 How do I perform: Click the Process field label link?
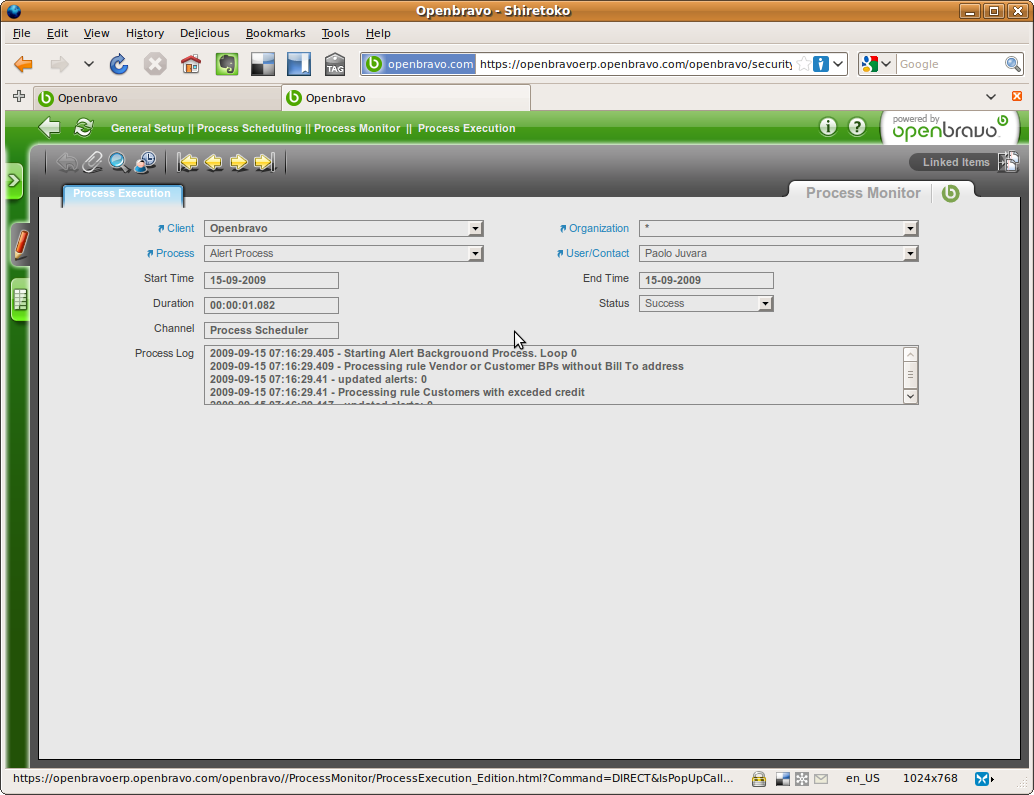coord(175,254)
